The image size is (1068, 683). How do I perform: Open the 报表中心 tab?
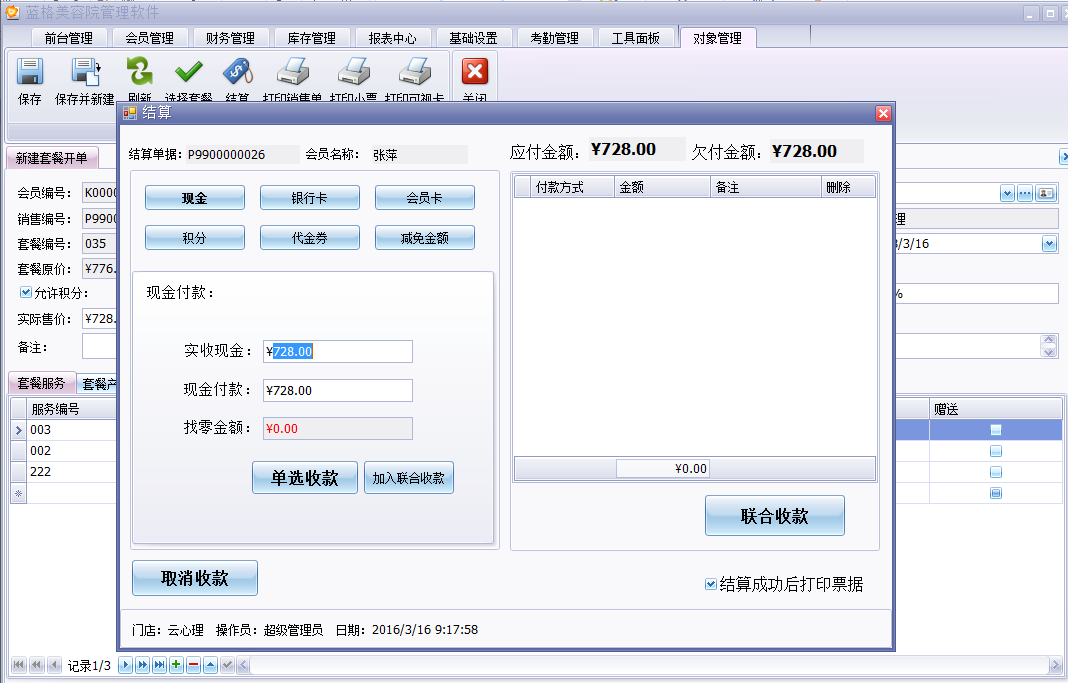coord(392,38)
